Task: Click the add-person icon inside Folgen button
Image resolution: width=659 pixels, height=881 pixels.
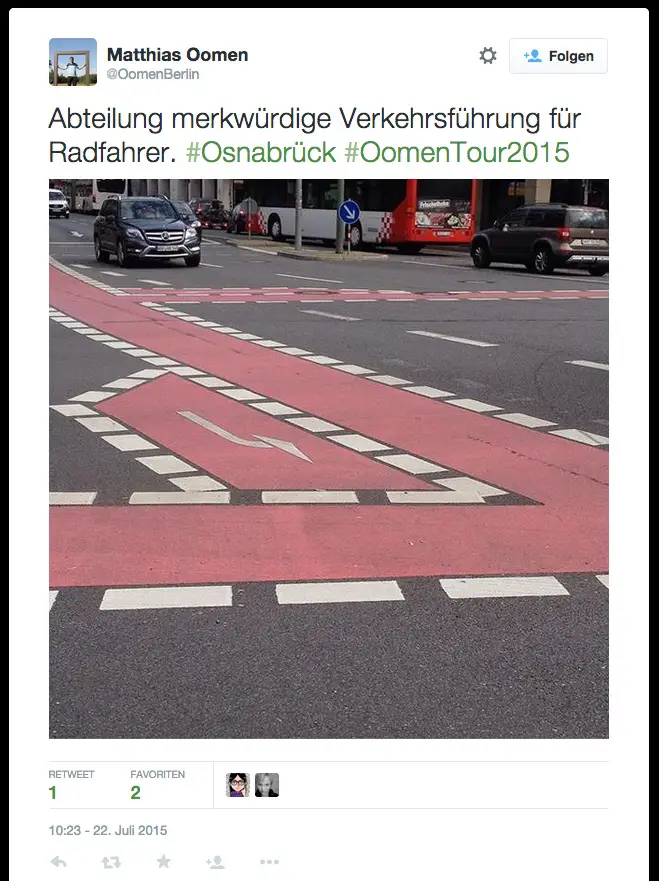Action: (x=533, y=56)
